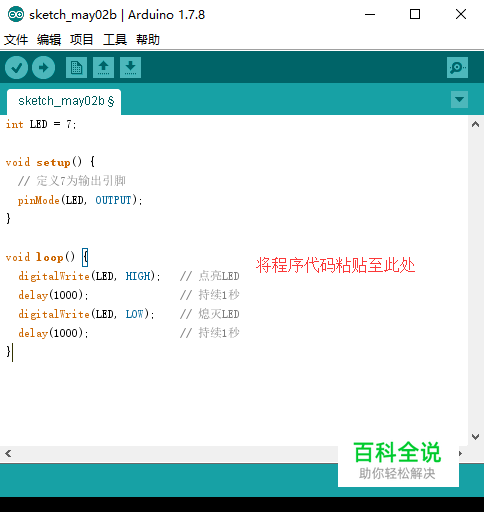Create a new sketch with New icon
This screenshot has height=512, width=484.
[x=76, y=68]
